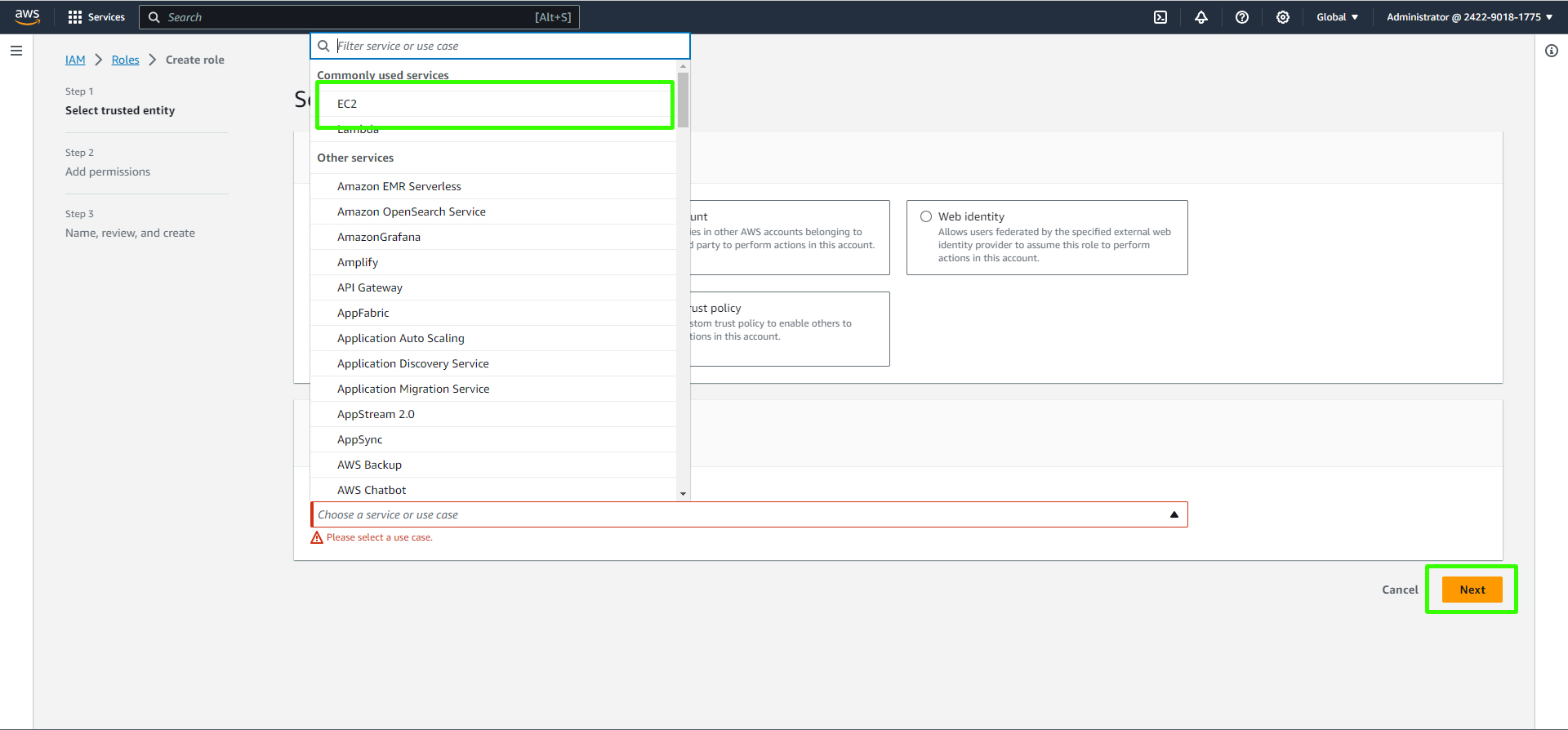Click the Cancel button
The width and height of the screenshot is (1568, 730).
coord(1400,590)
